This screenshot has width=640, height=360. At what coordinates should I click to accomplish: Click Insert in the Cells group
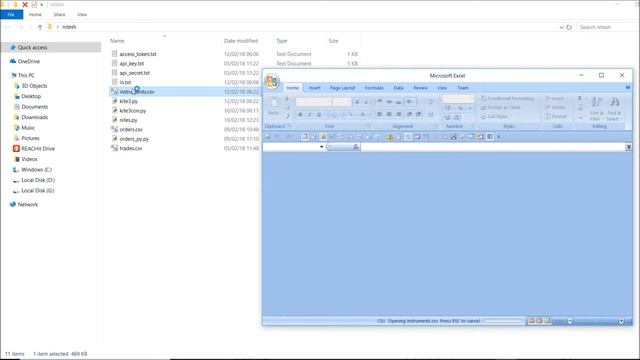click(554, 99)
